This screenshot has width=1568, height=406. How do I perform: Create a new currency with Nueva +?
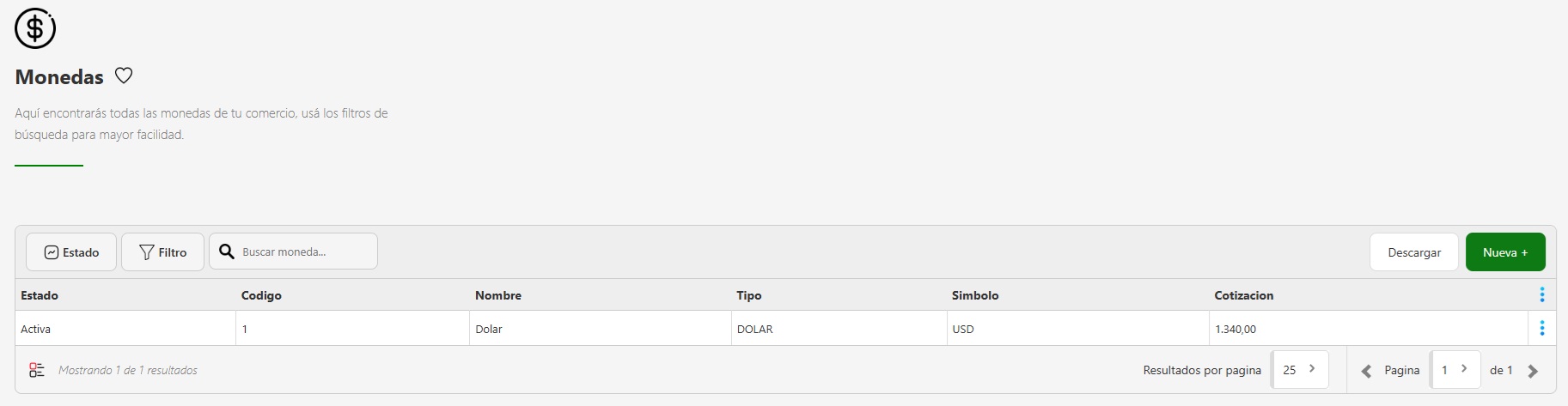[x=1504, y=252]
